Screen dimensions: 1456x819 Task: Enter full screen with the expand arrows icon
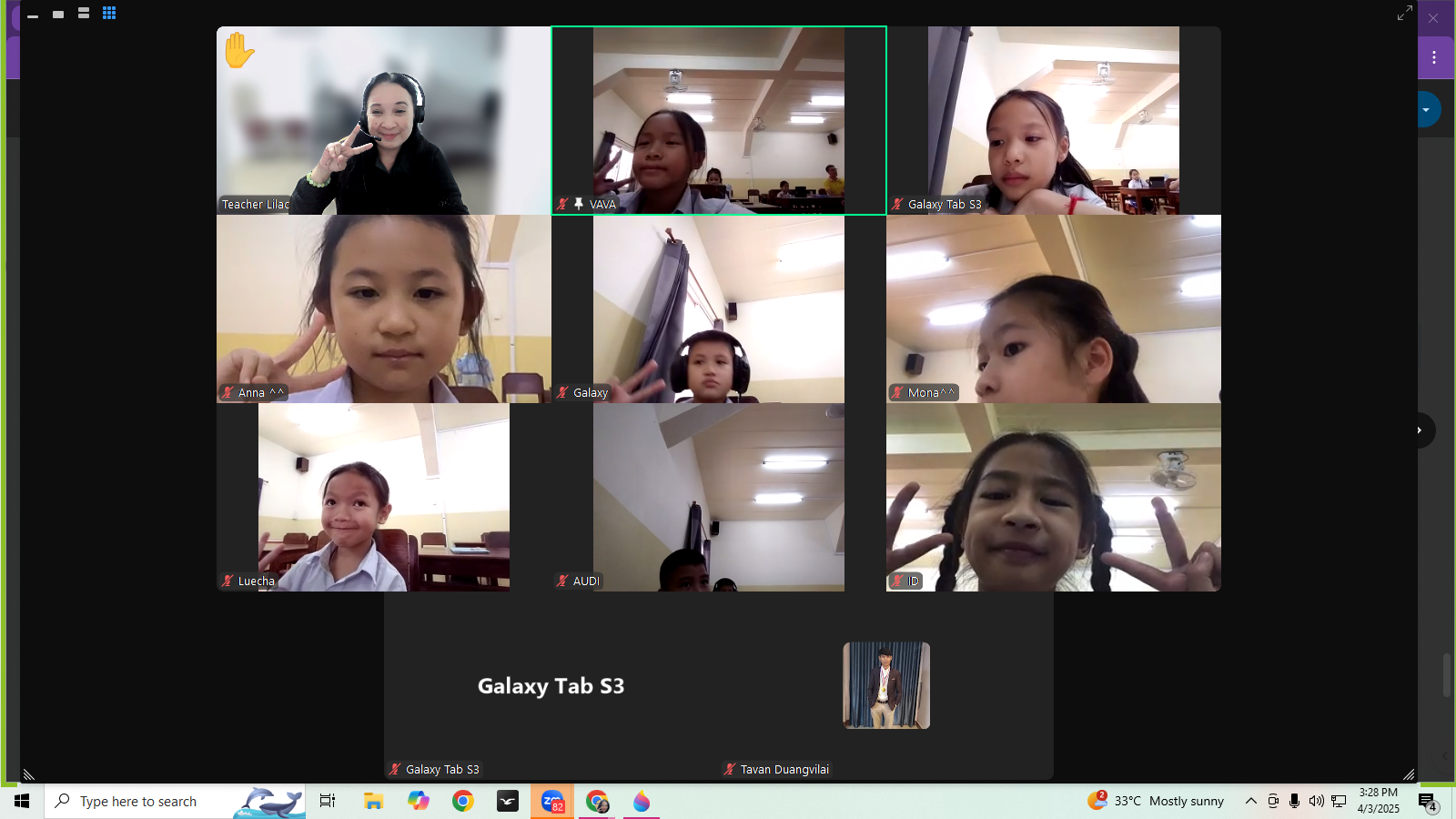point(1405,13)
